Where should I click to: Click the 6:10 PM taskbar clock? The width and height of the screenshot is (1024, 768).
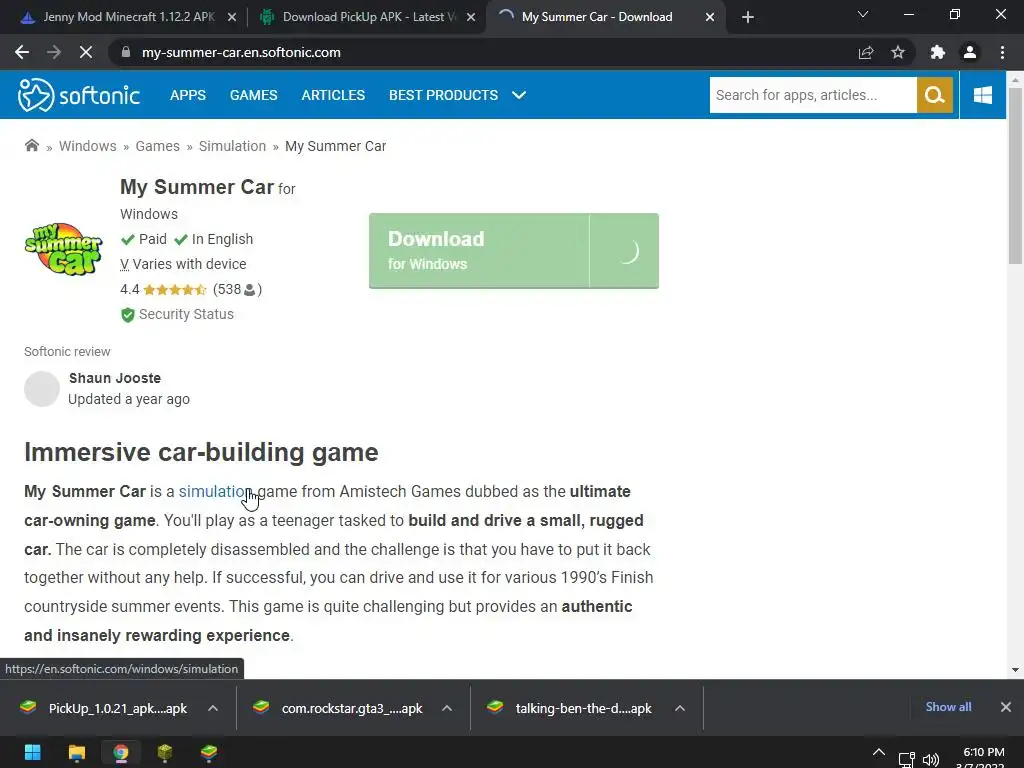tap(984, 752)
